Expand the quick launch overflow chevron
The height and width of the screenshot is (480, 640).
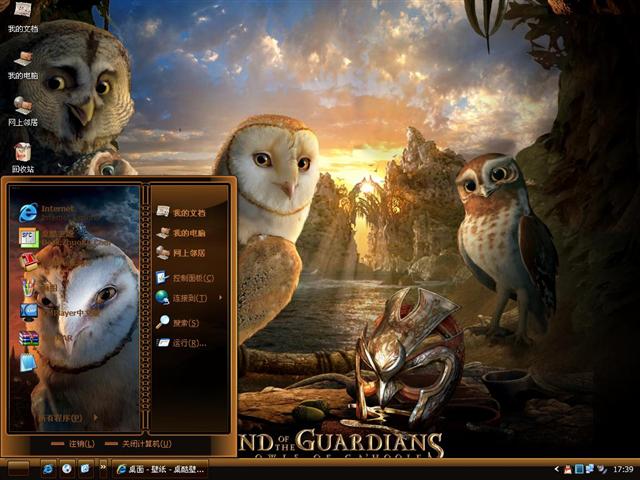pos(103,467)
